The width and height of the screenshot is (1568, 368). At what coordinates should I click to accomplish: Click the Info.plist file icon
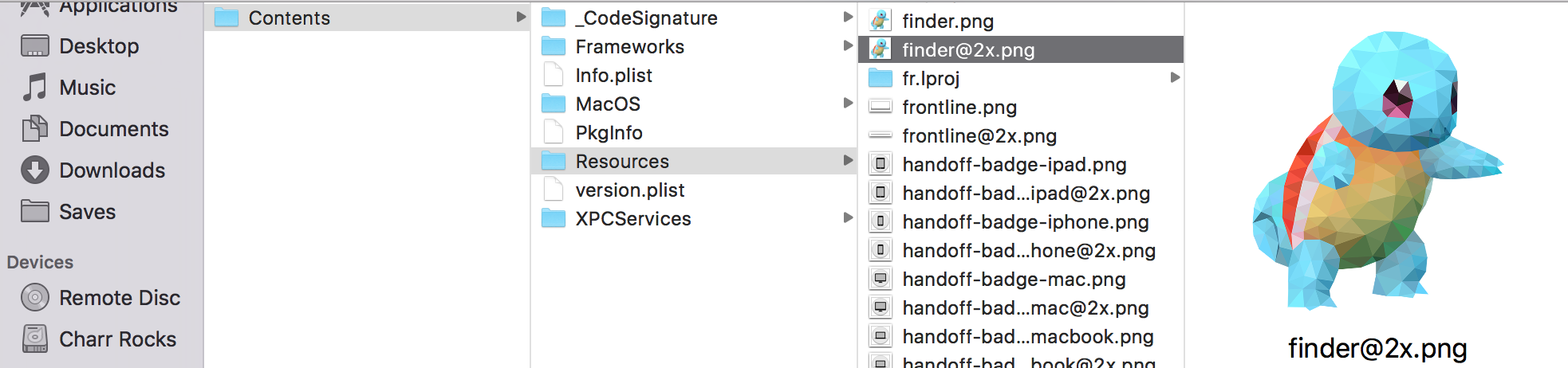point(554,76)
